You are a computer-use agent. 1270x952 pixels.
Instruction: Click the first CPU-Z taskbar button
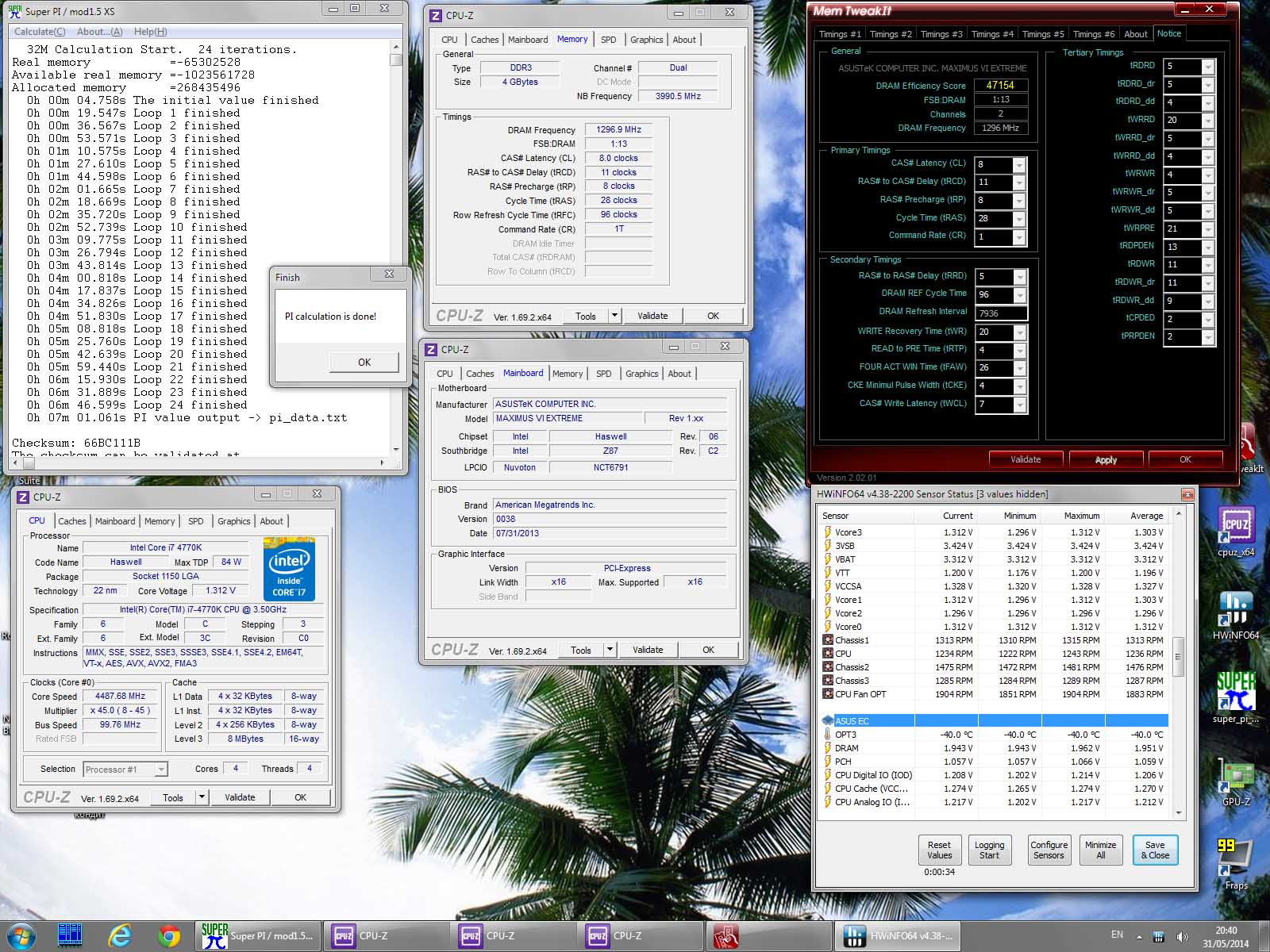pyautogui.click(x=386, y=936)
